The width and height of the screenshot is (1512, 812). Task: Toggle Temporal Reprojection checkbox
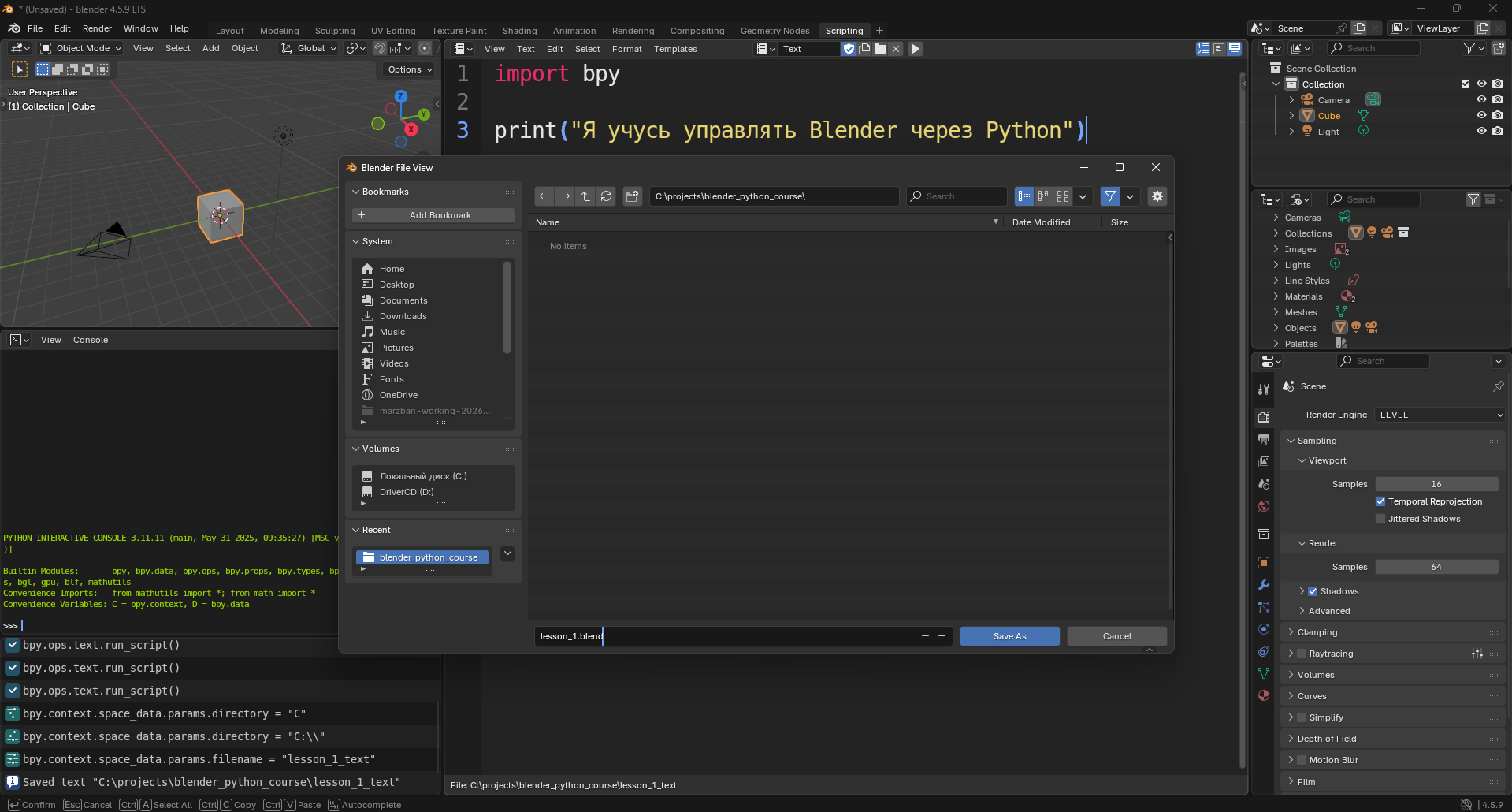(x=1380, y=501)
